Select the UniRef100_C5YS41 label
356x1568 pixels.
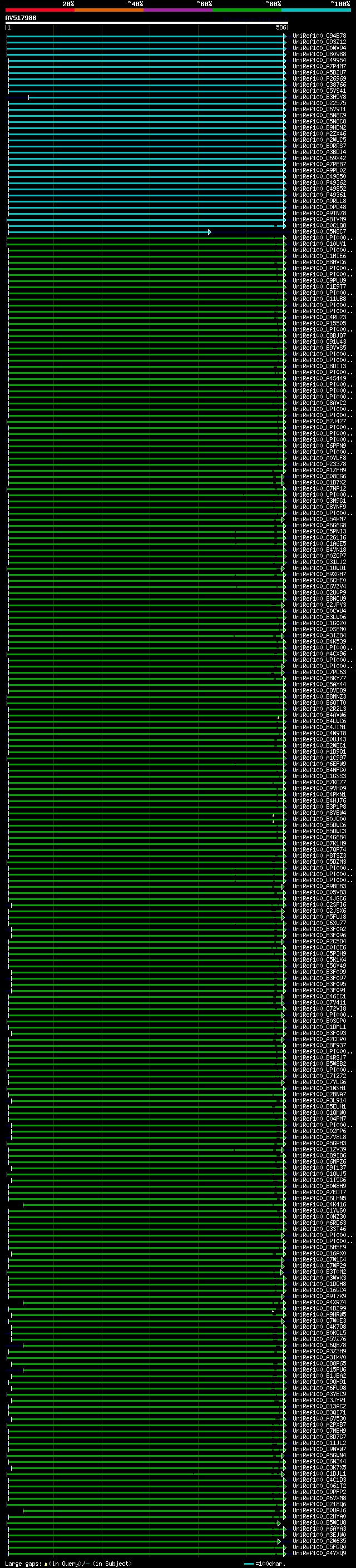(319, 91)
